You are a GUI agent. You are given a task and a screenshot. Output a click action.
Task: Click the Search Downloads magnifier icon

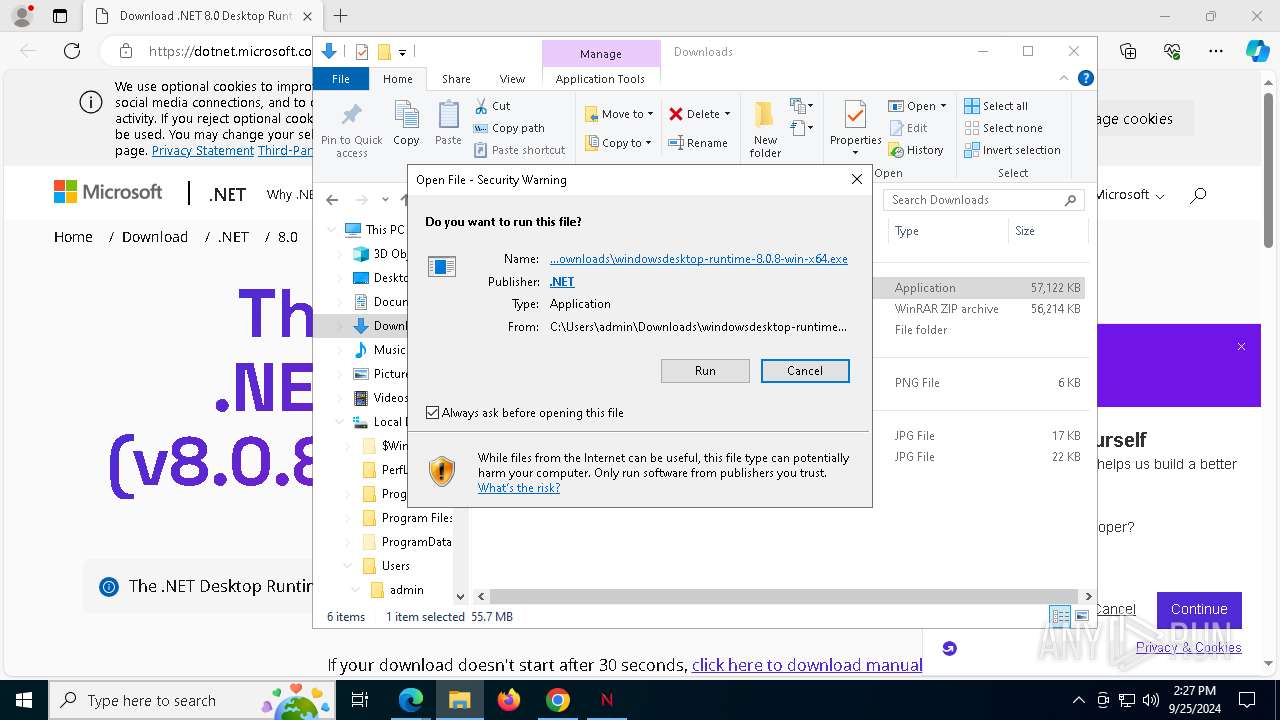coord(1070,200)
